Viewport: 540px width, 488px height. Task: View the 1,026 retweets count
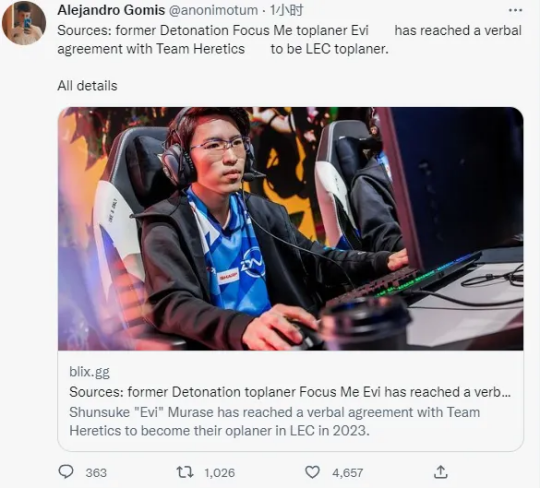click(x=220, y=473)
